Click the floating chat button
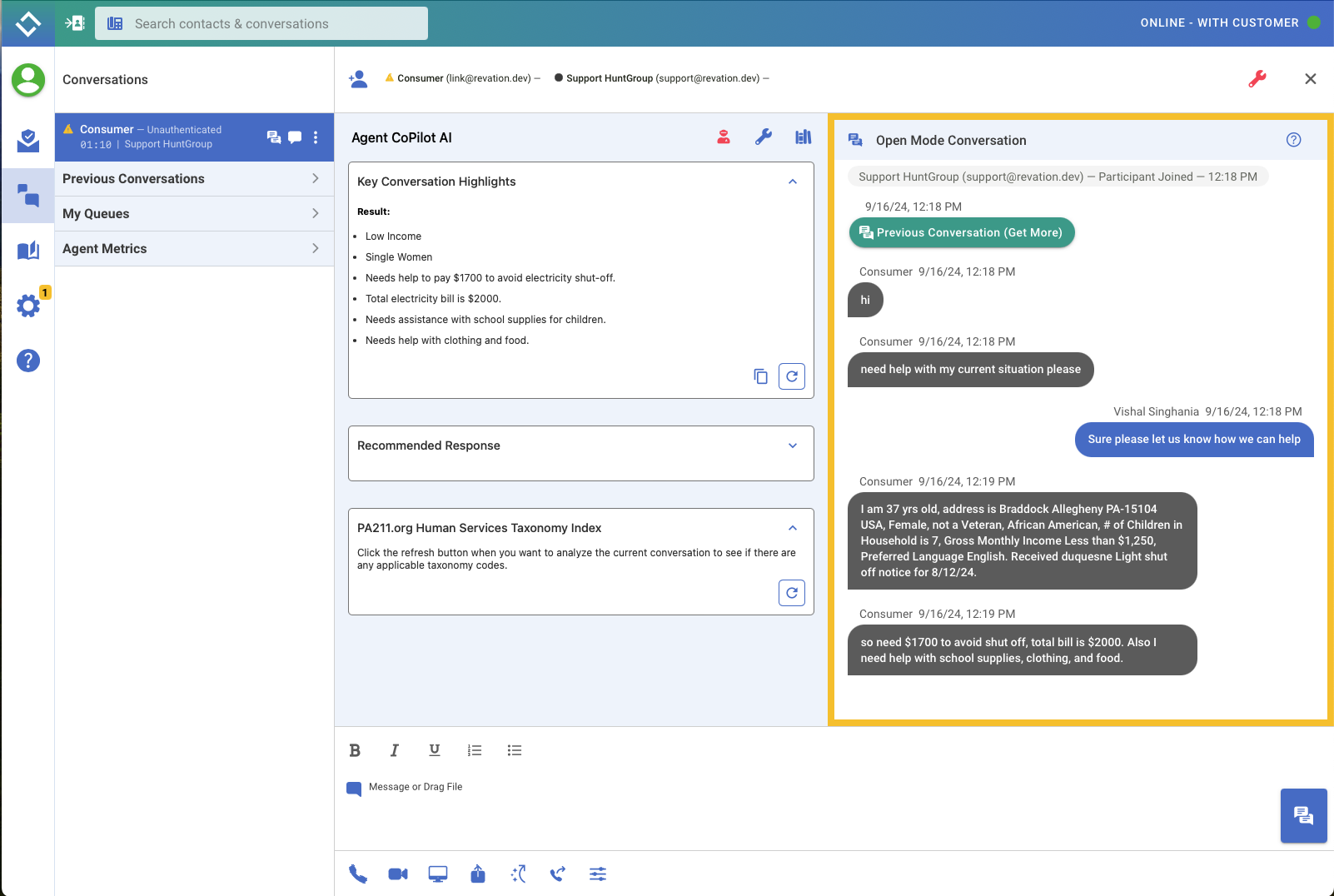Image resolution: width=1334 pixels, height=896 pixels. pyautogui.click(x=1303, y=816)
